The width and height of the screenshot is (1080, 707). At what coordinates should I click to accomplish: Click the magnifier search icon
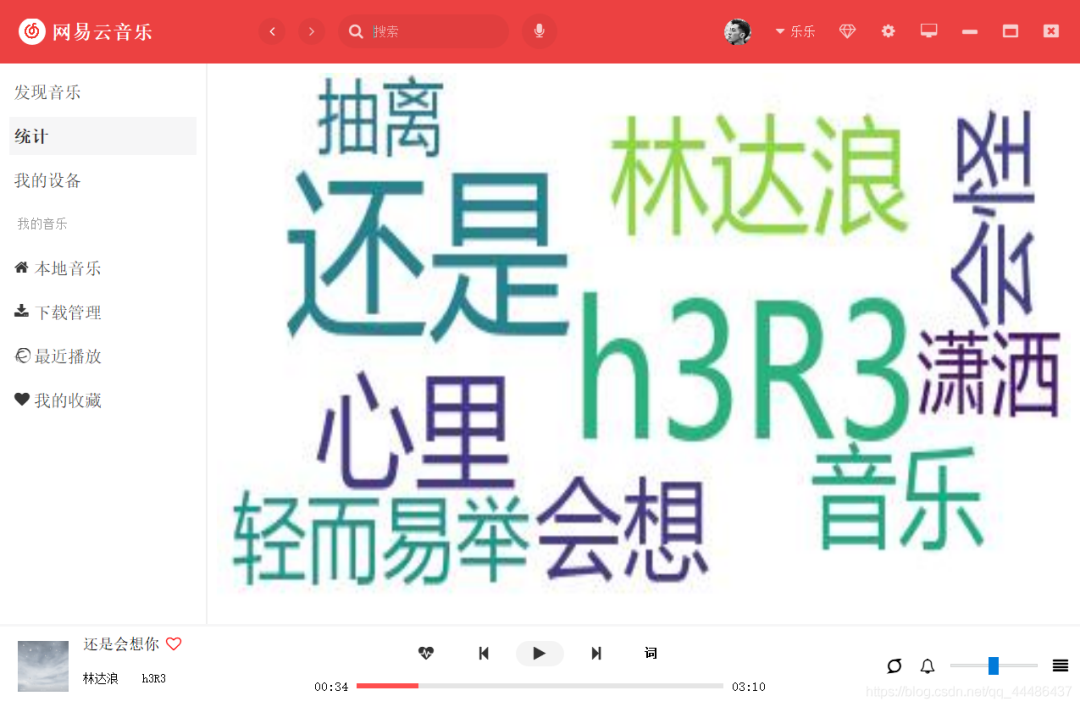click(355, 31)
